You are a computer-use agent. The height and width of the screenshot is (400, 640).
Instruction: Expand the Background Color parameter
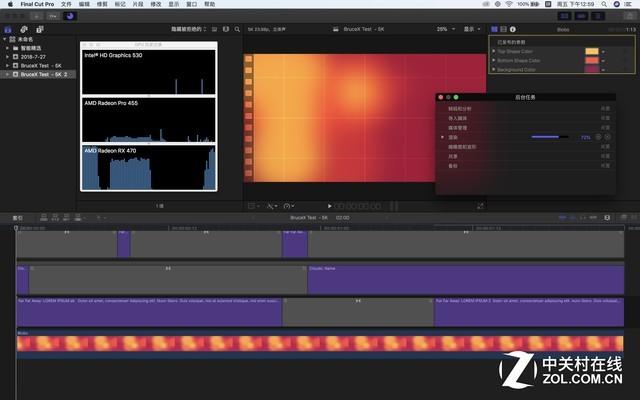click(x=494, y=69)
